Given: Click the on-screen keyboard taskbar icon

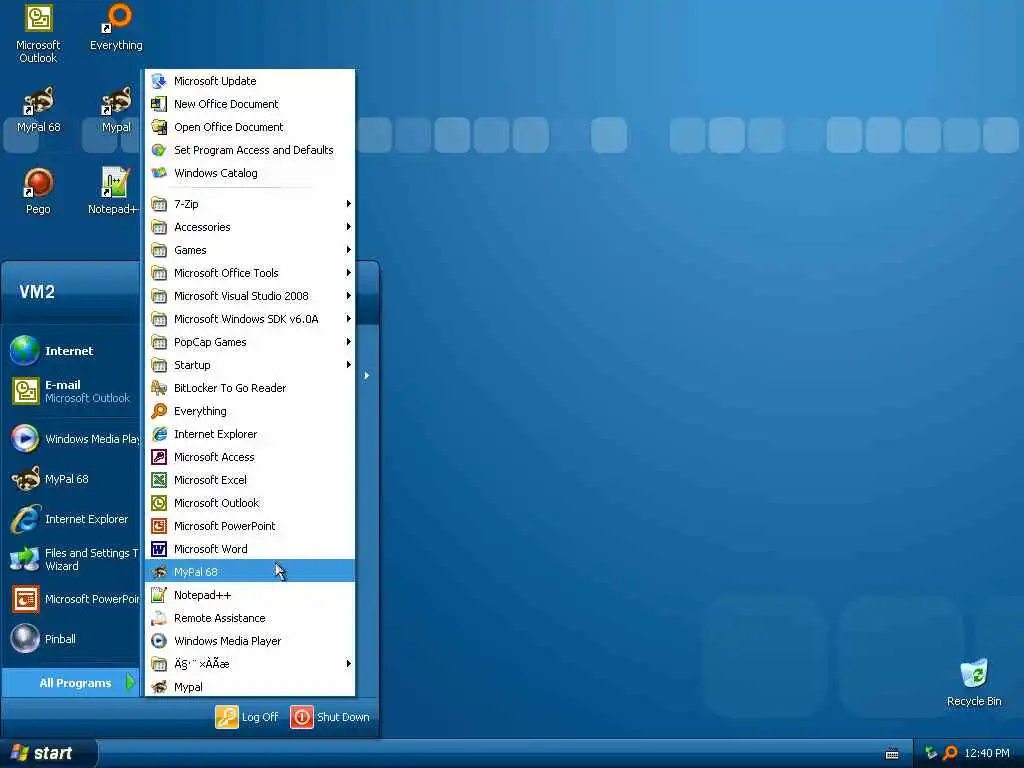Looking at the screenshot, I should coord(892,754).
